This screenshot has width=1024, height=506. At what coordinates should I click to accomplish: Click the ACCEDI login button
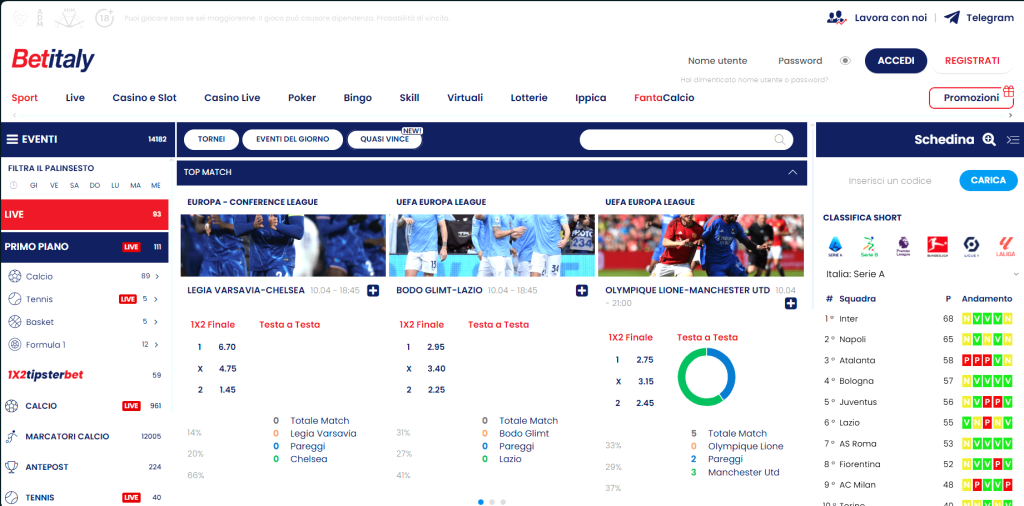click(x=896, y=61)
